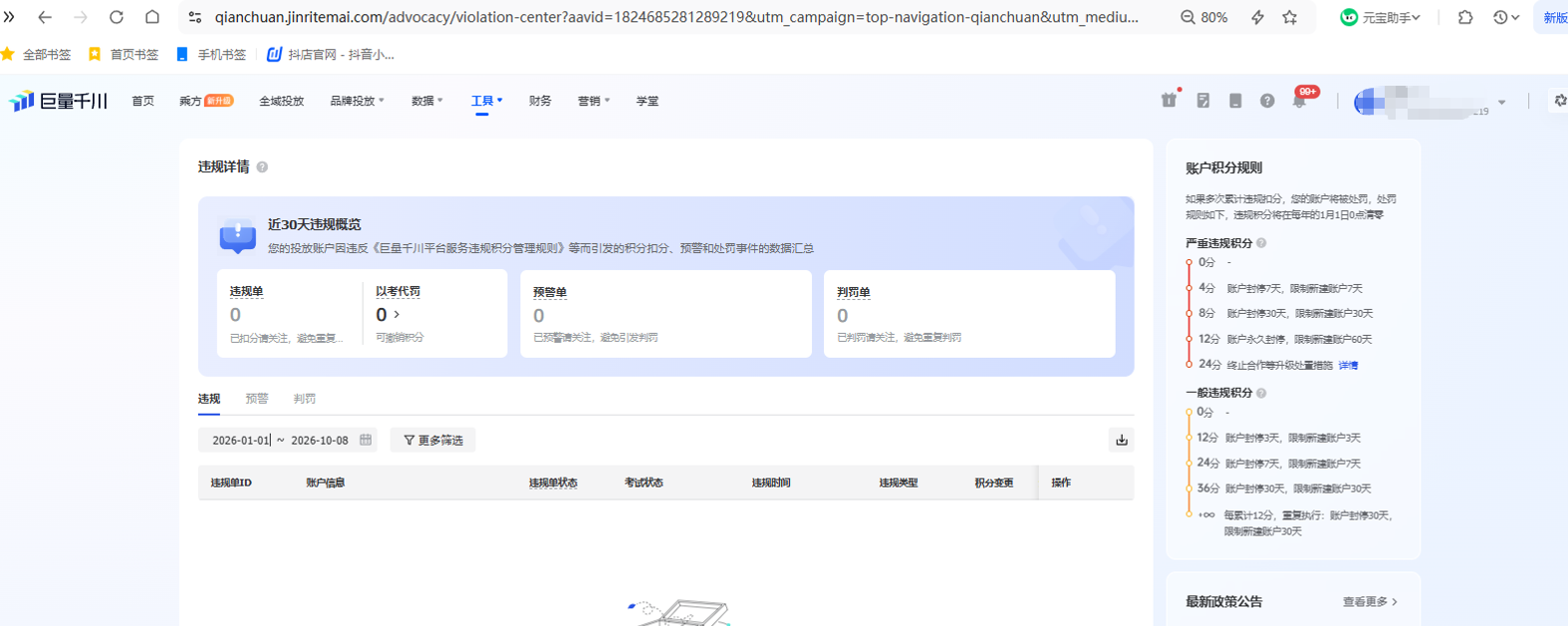This screenshot has width=1568, height=626.
Task: Click the end date 2026-10-08 field
Action: coord(320,440)
